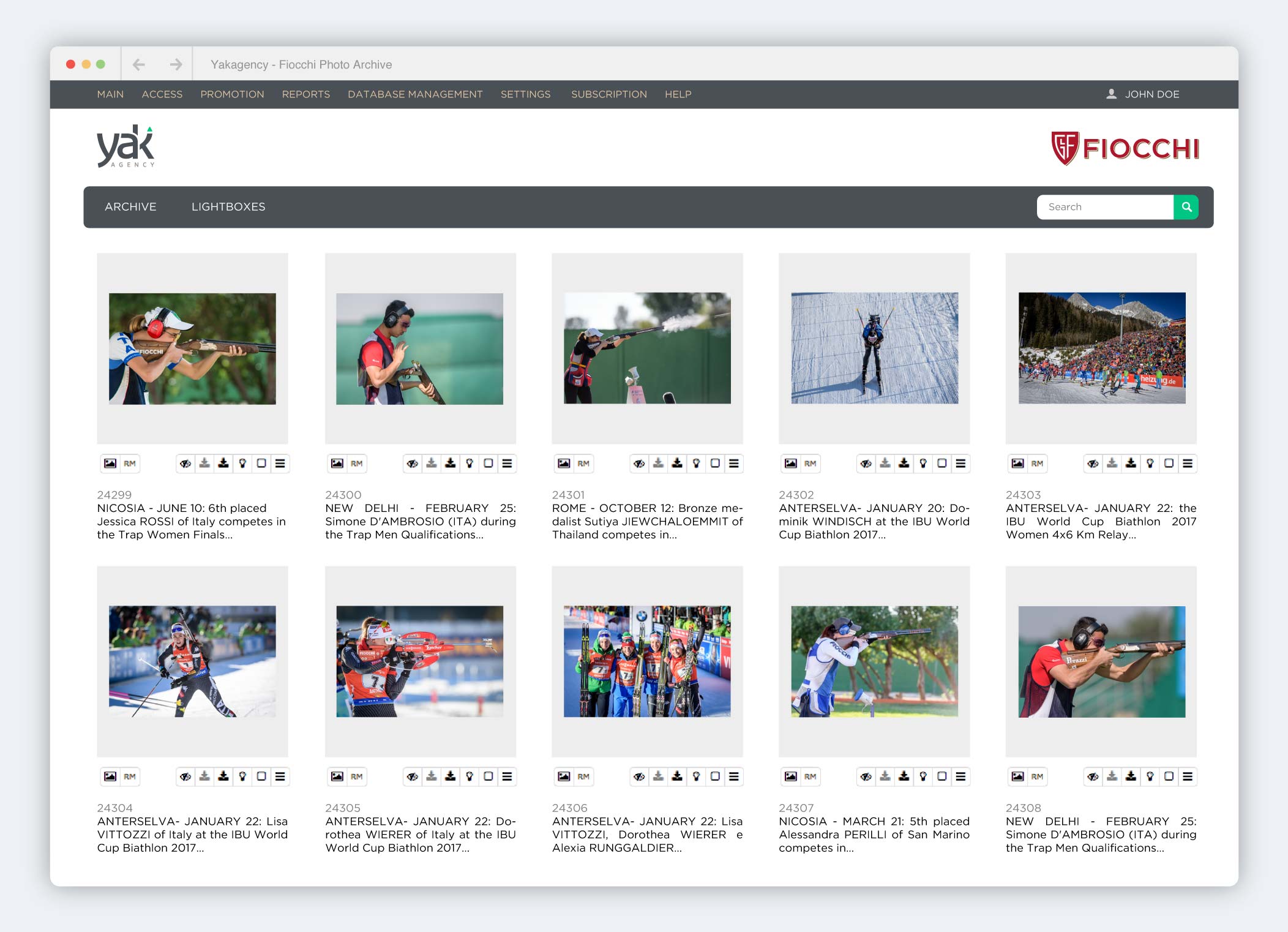Open the Jessica Rossi thumbnail 24299
Viewport: 1288px width, 932px height.
pos(192,348)
